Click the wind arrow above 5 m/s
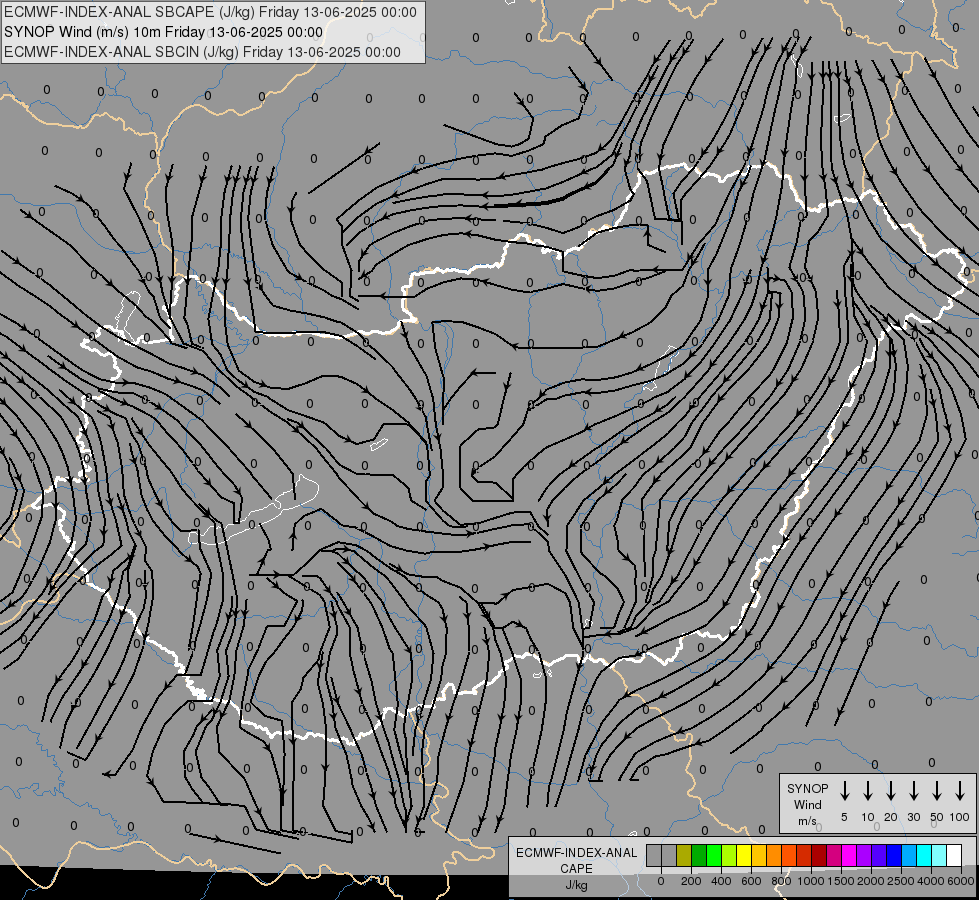Image resolution: width=979 pixels, height=900 pixels. tap(844, 791)
